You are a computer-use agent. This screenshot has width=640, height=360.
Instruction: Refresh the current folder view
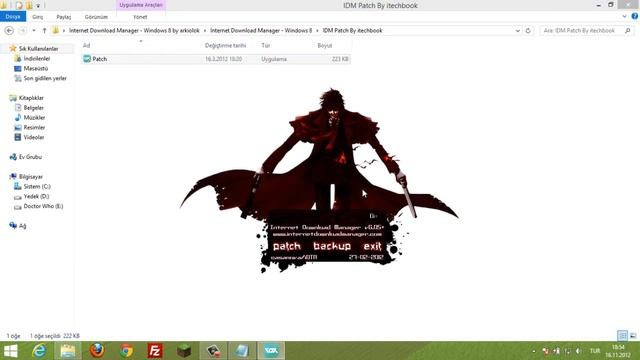pos(528,31)
